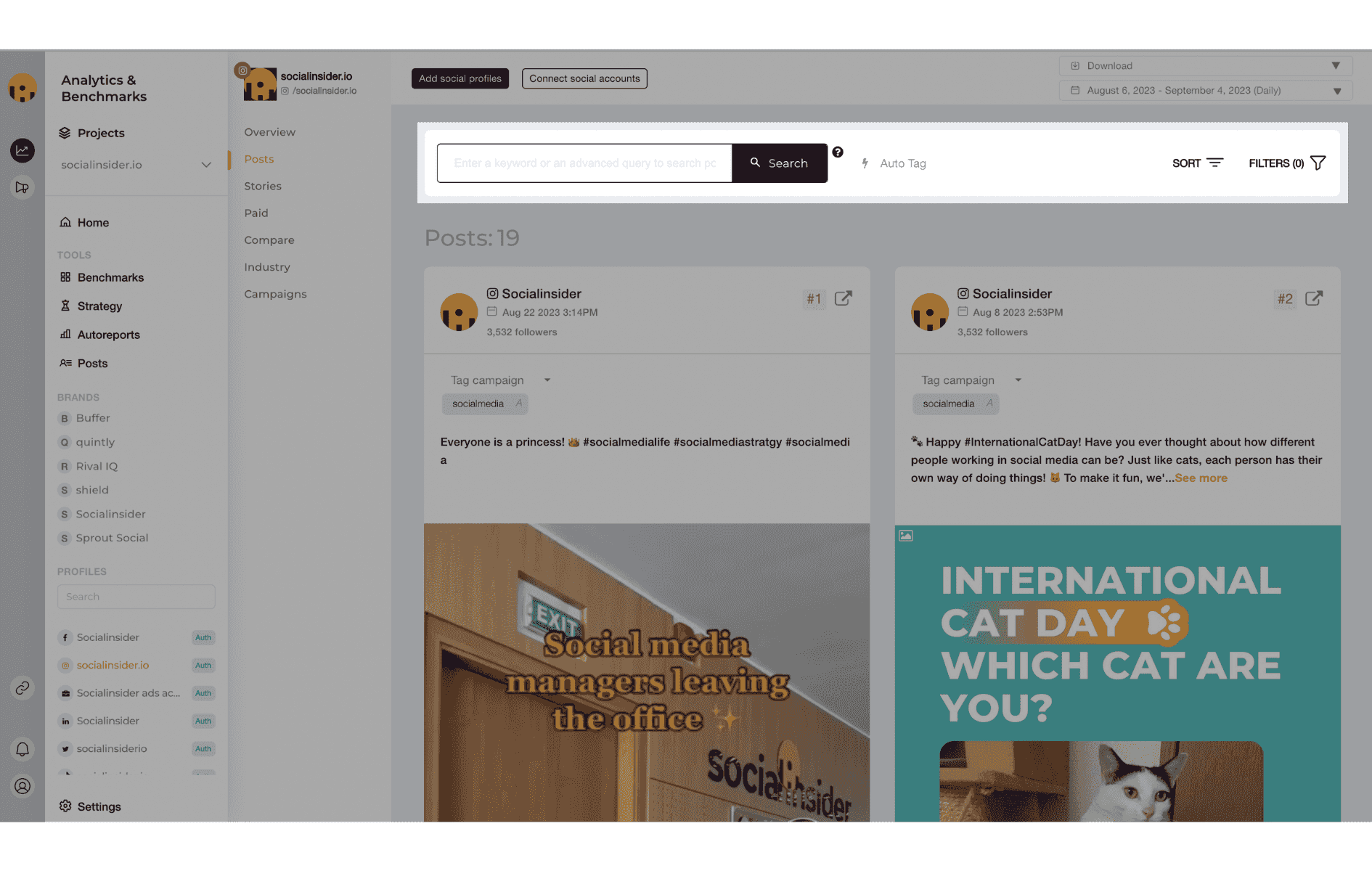Select Socialinsider under BRANDS
The image size is (1372, 871).
point(110,514)
